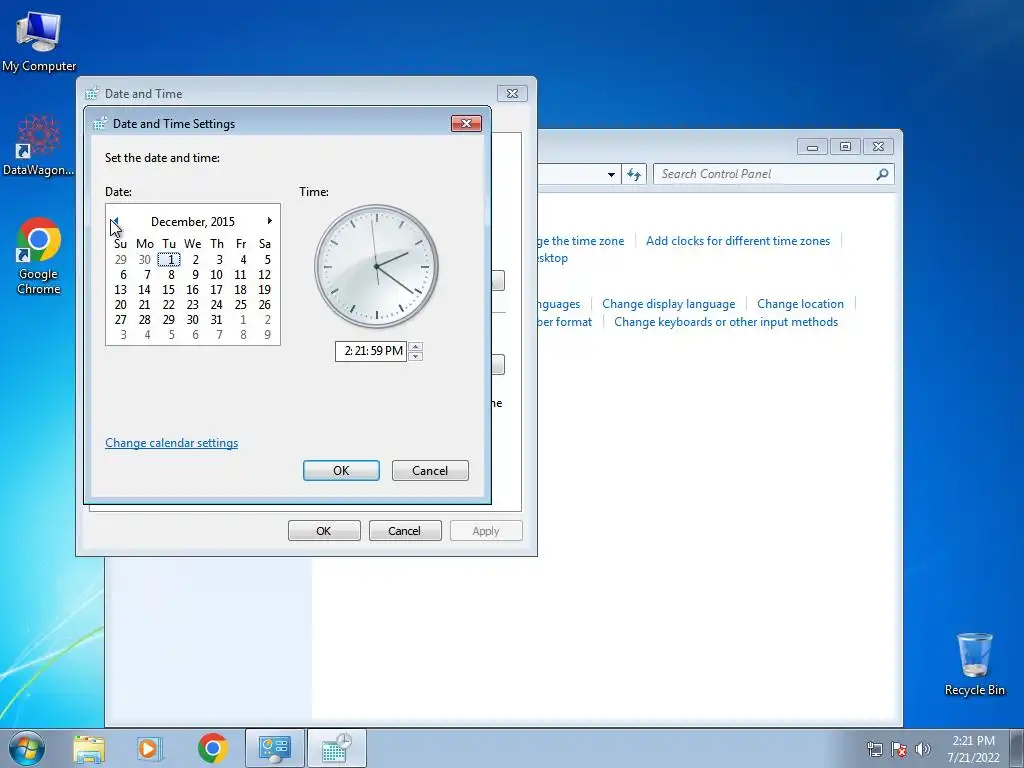Open Google Chrome desktop shortcut
This screenshot has width=1024, height=768.
[x=39, y=256]
